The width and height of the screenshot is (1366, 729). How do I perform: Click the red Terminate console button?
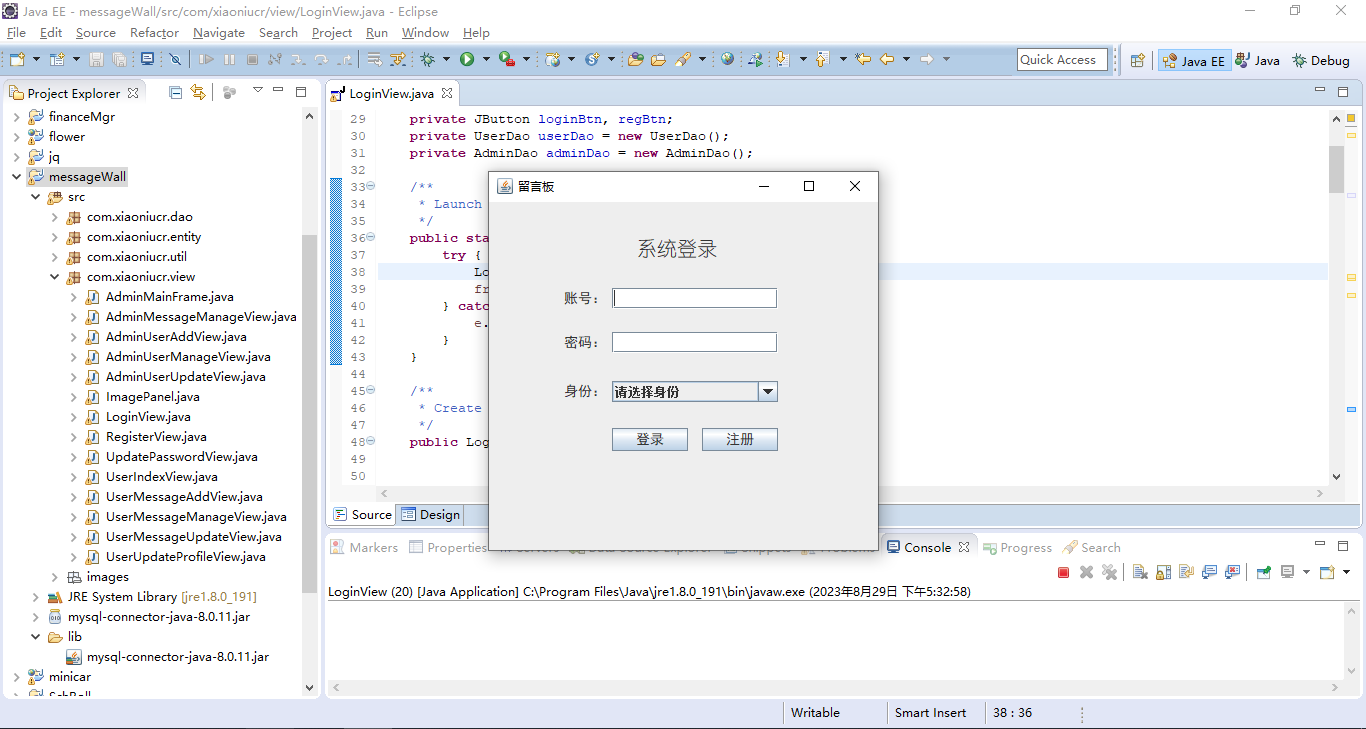pos(1063,572)
